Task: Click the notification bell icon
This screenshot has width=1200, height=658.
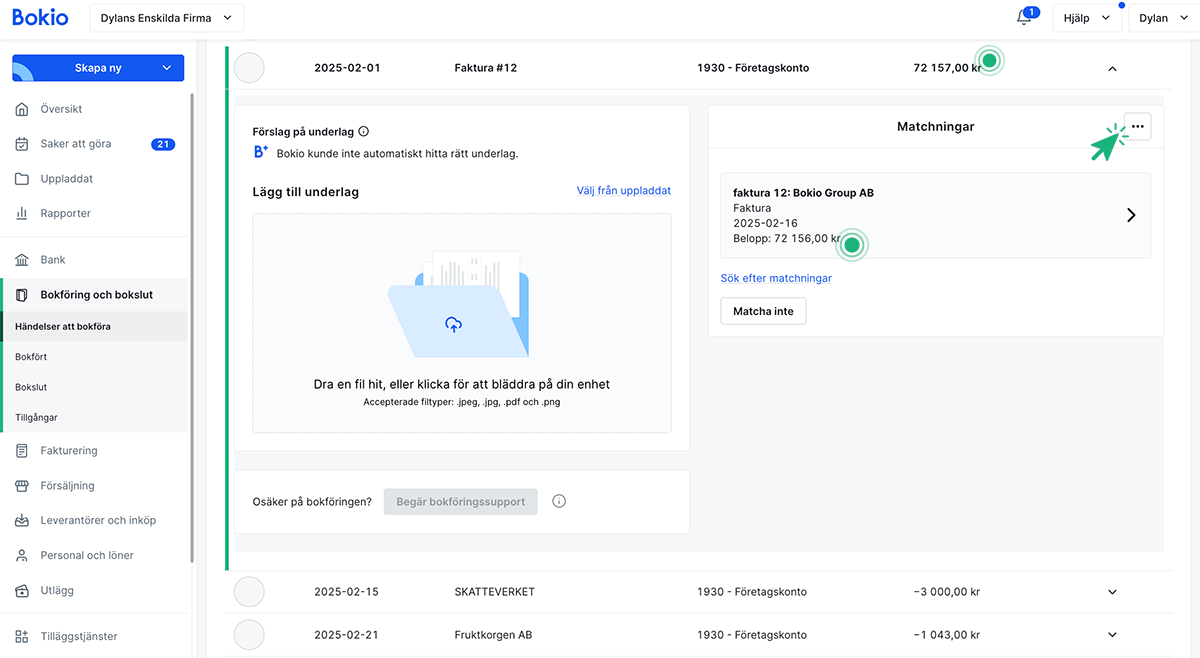Action: coord(1023,18)
